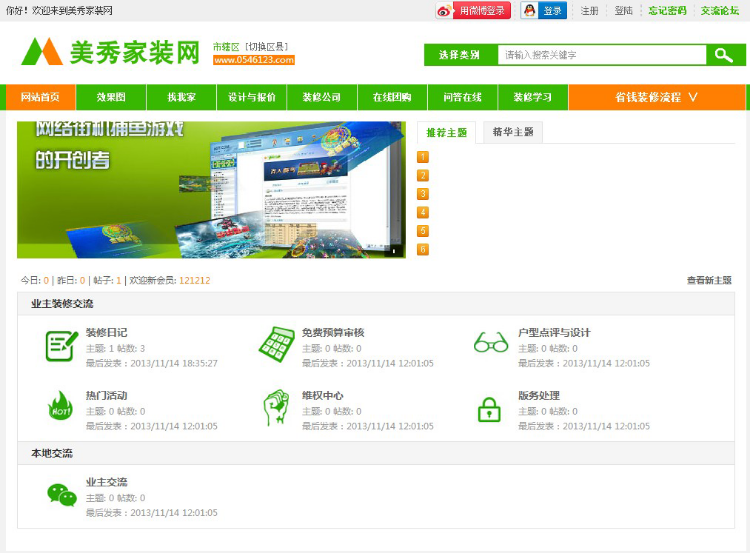Open the 免费预算审核 forum title
The image size is (750, 553).
(333, 332)
